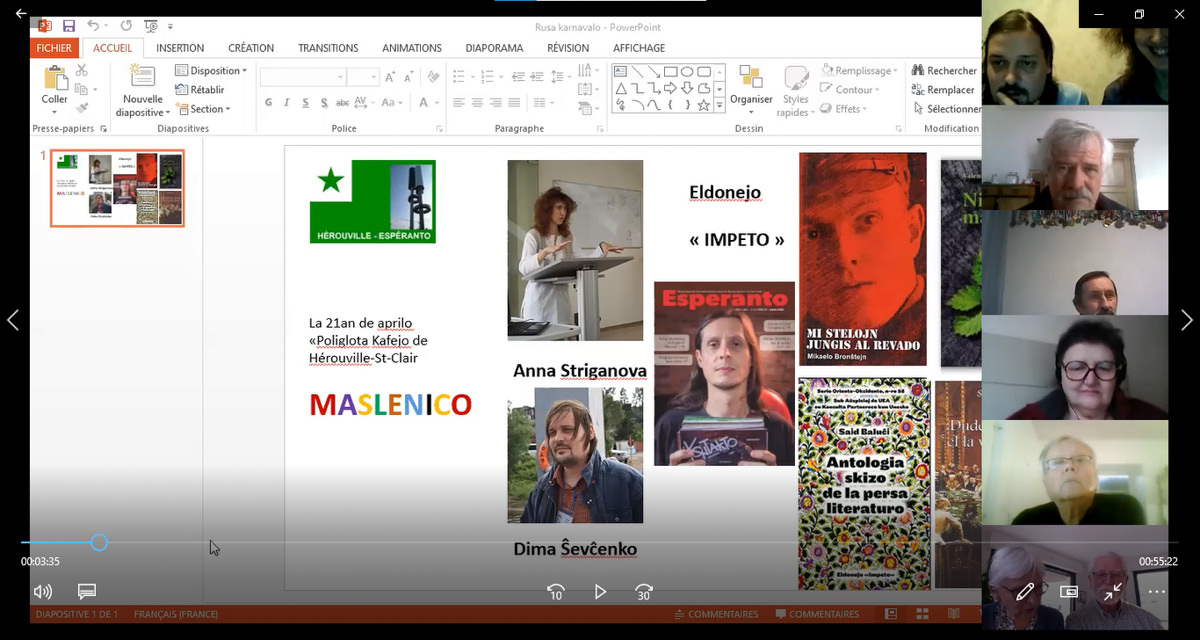Mute the video using the speaker icon
The width and height of the screenshot is (1200, 640).
(x=42, y=592)
